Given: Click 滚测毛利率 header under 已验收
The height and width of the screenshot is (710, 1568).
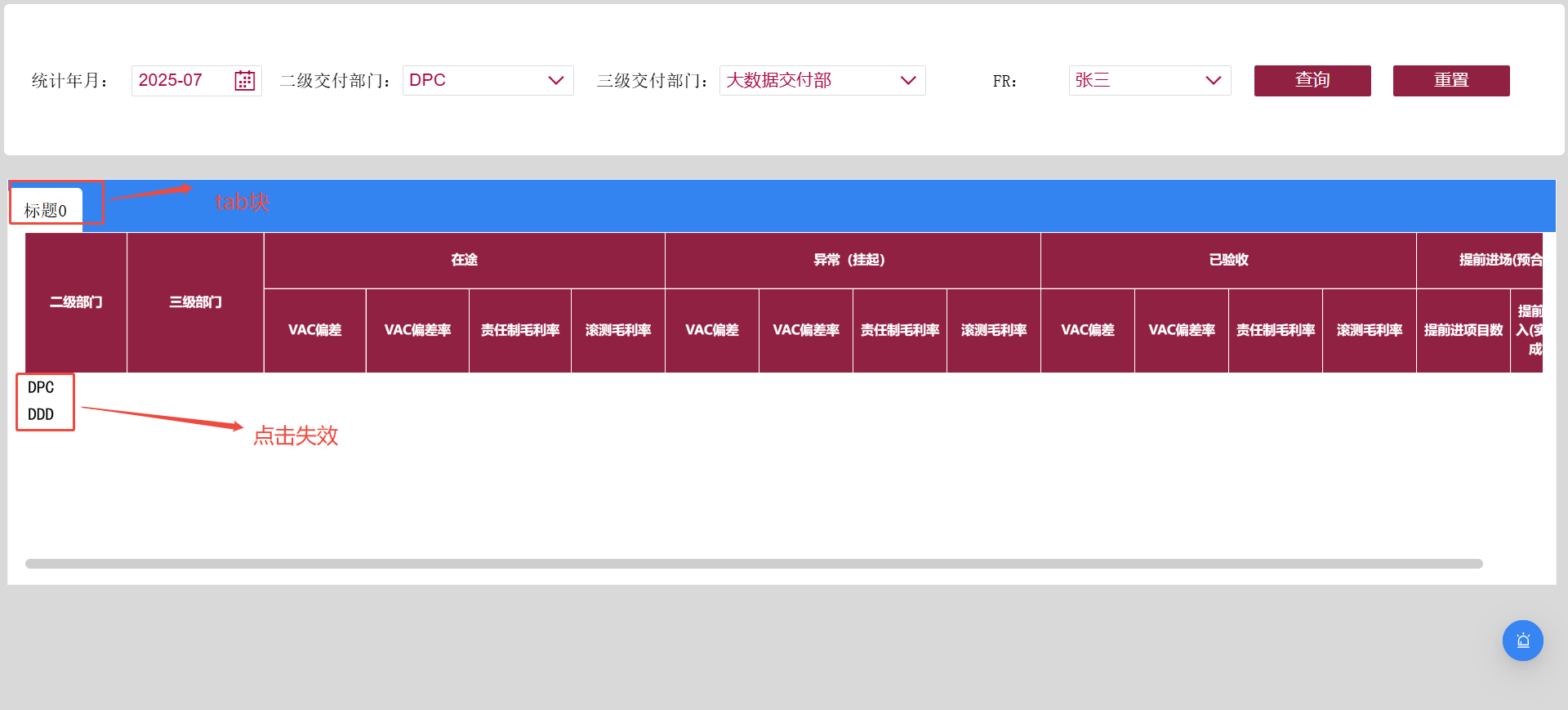Looking at the screenshot, I should pyautogui.click(x=1370, y=330).
